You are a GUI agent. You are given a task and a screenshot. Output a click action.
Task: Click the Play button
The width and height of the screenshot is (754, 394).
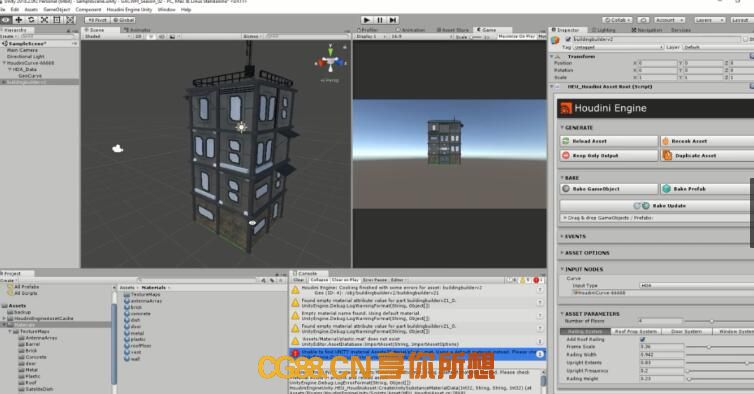(367, 20)
